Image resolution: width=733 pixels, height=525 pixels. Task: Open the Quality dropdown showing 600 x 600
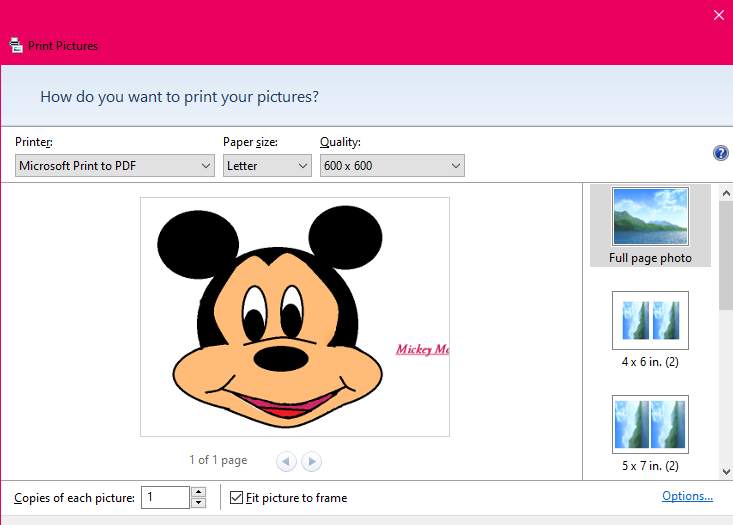tap(392, 165)
